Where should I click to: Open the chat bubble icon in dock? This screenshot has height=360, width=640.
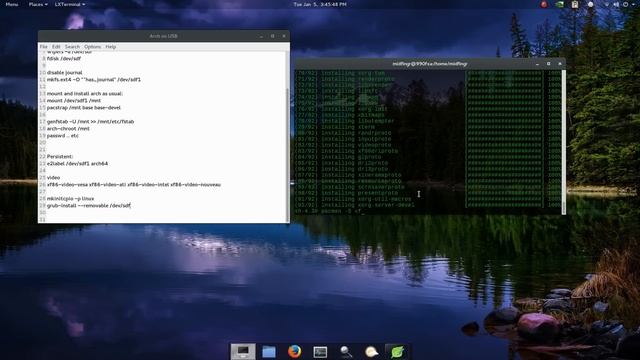371,351
